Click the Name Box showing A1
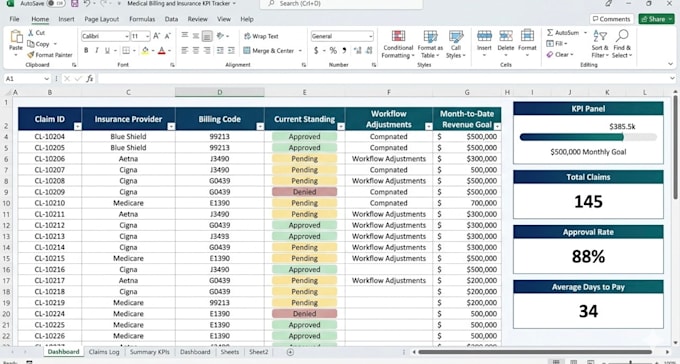This screenshot has height=364, width=680. click(27, 79)
